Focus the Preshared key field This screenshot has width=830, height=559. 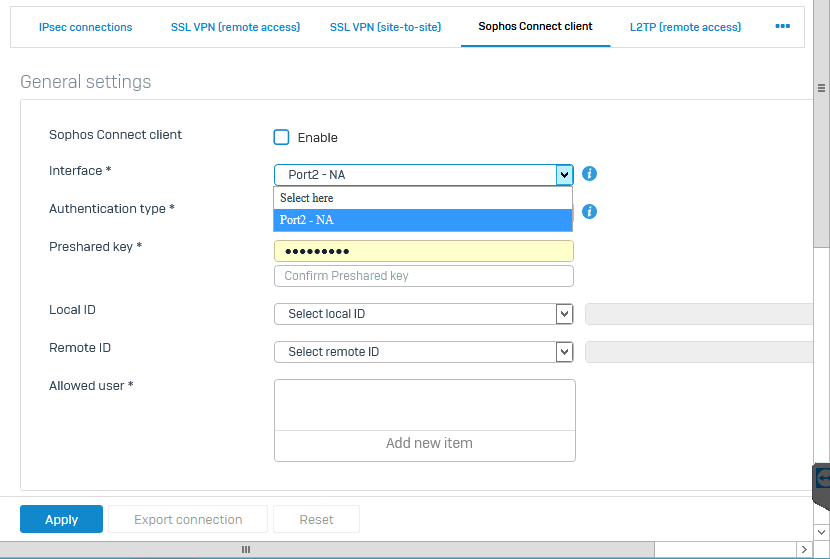pyautogui.click(x=423, y=251)
